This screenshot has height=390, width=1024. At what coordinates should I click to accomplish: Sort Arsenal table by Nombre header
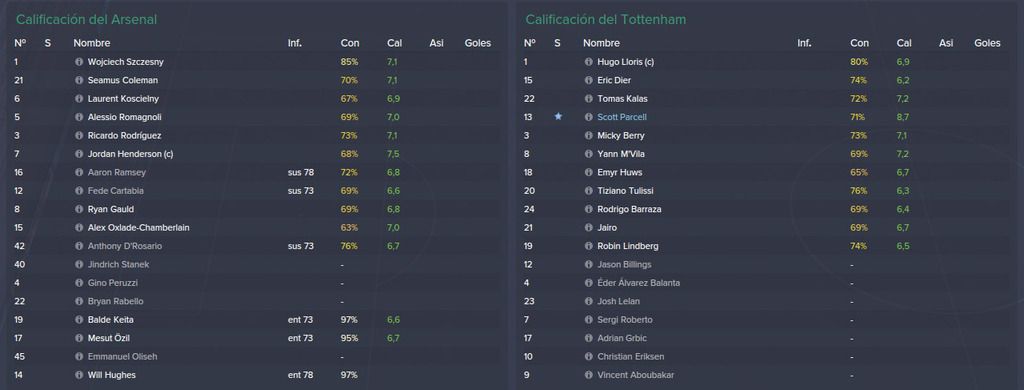click(x=91, y=43)
